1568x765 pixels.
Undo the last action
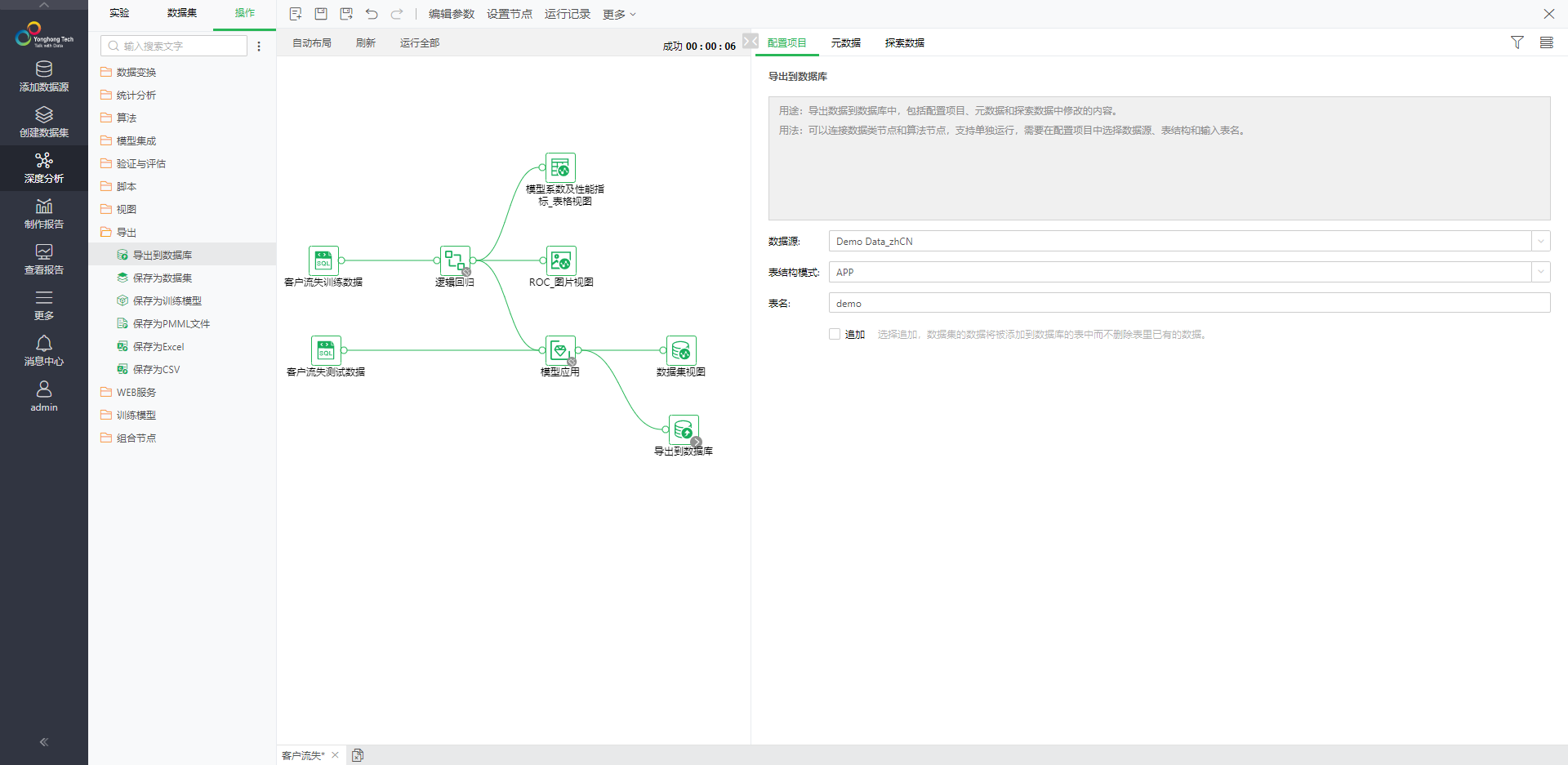[372, 14]
